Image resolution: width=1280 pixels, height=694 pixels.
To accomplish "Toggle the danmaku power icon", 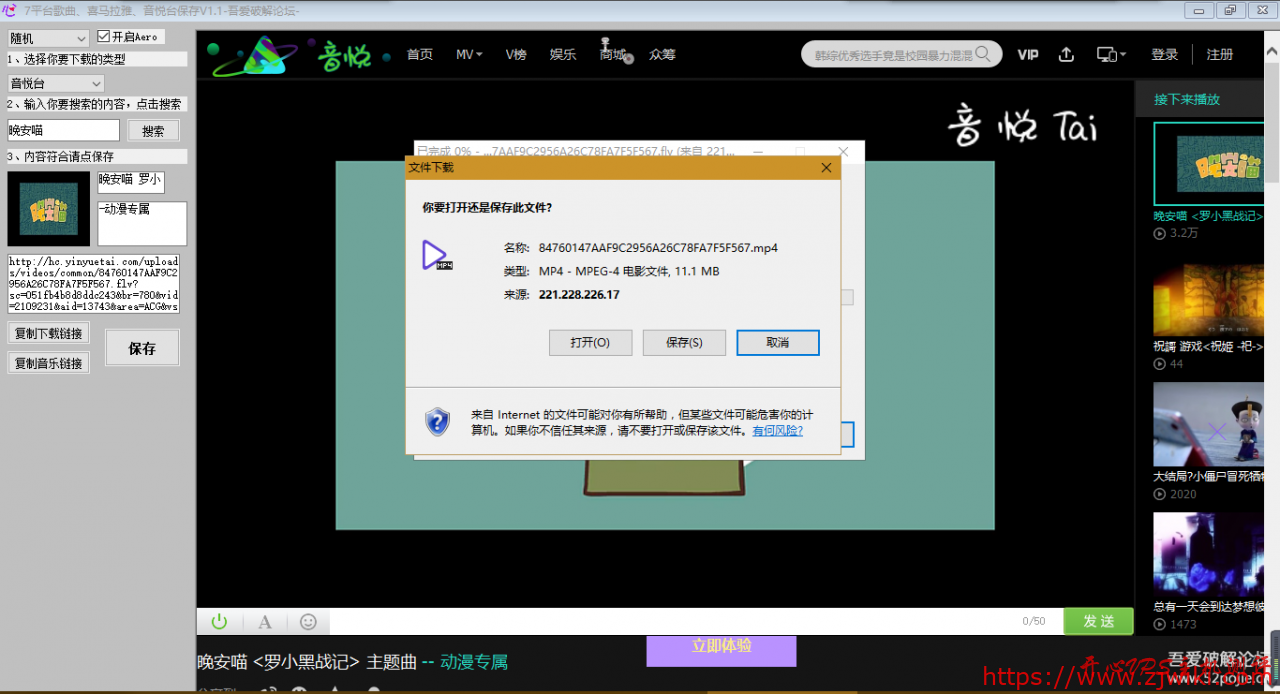I will (x=219, y=621).
